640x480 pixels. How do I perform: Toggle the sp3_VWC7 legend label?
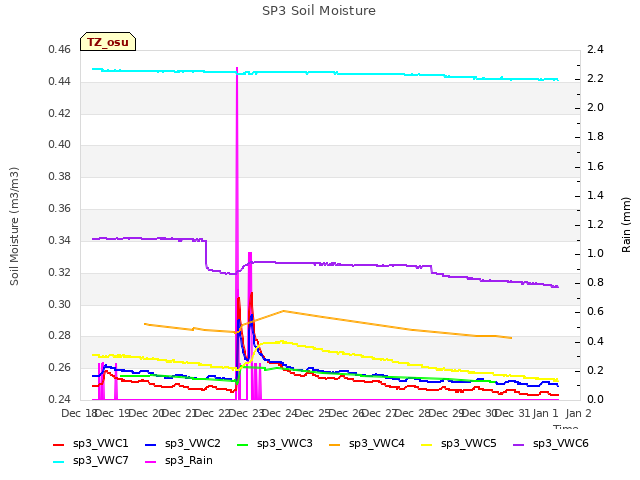coord(100,461)
